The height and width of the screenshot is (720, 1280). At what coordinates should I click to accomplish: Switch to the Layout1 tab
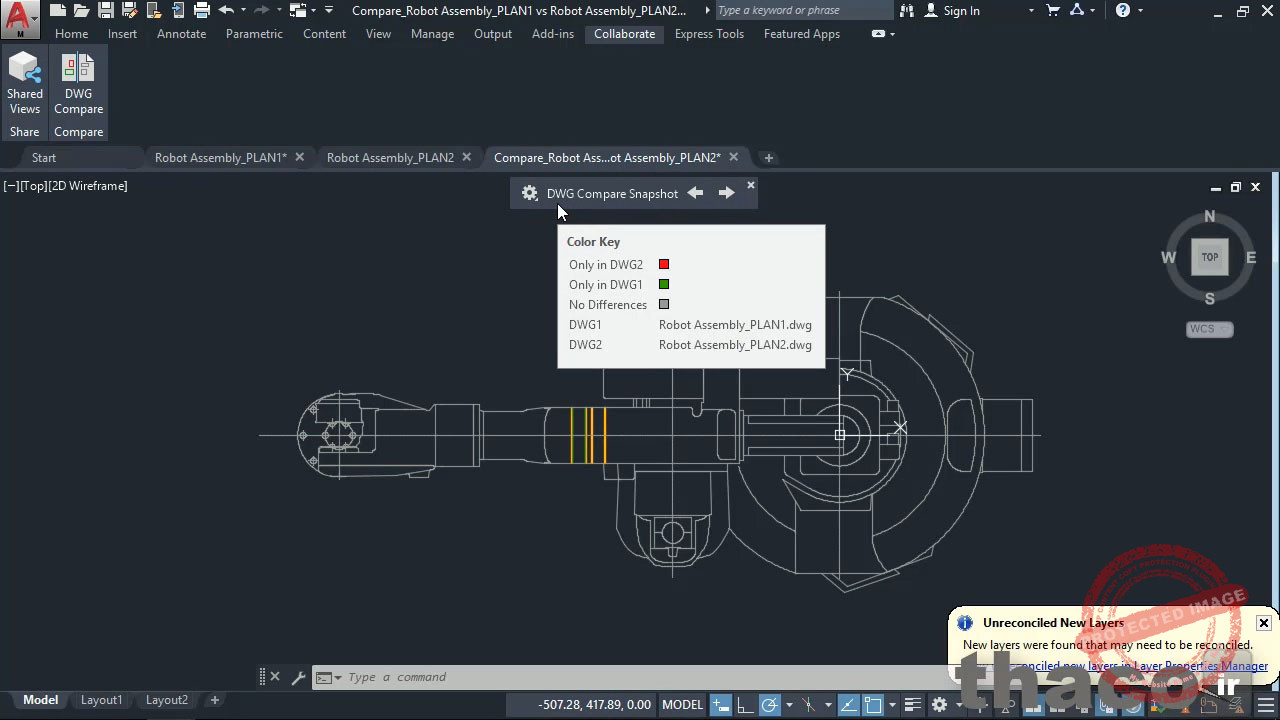coord(101,700)
